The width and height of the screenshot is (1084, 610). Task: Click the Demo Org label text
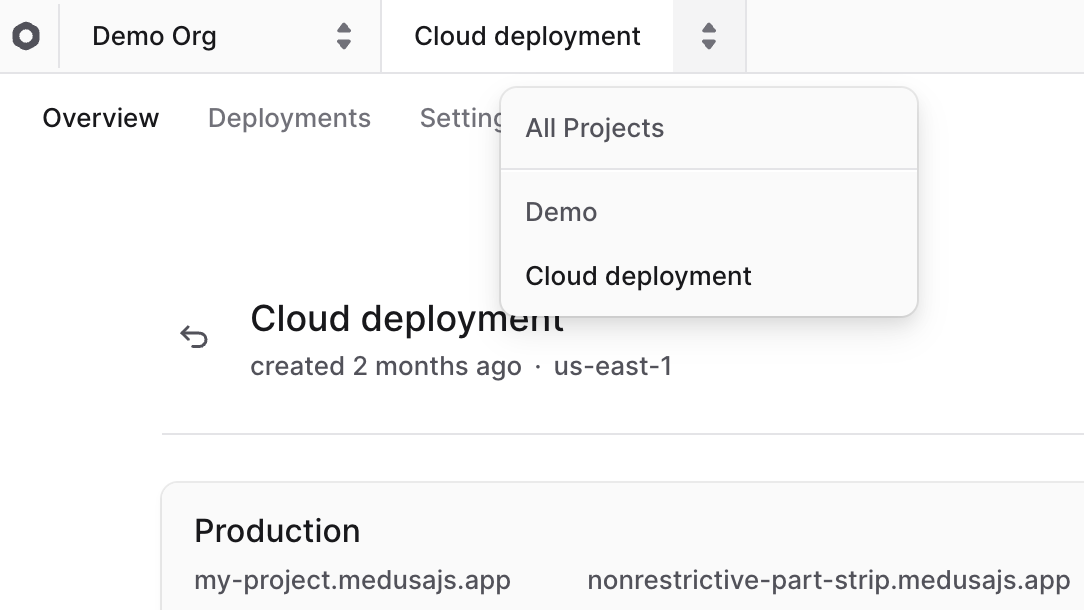coord(154,36)
